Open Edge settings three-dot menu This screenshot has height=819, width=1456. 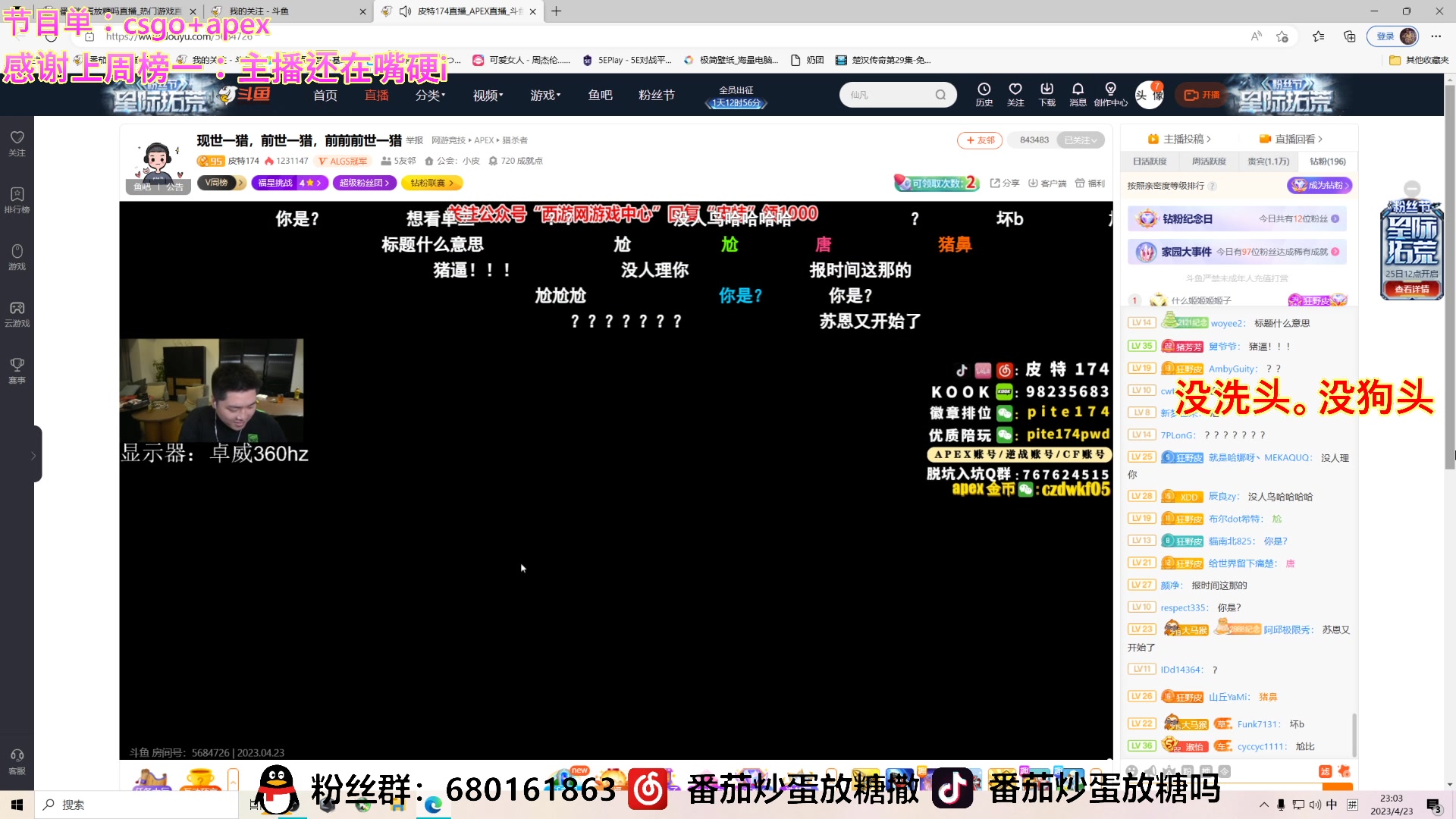(1436, 36)
